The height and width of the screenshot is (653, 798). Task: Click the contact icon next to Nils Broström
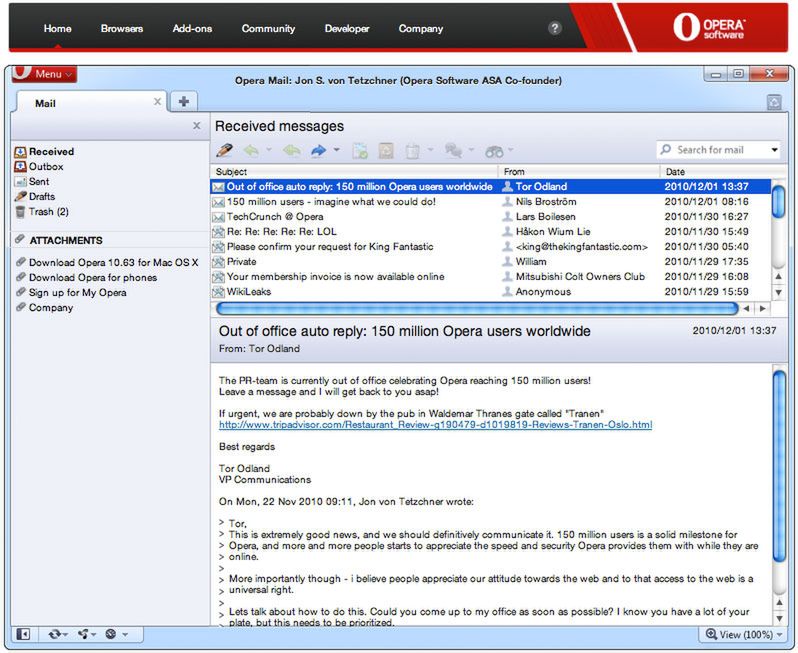click(x=507, y=202)
